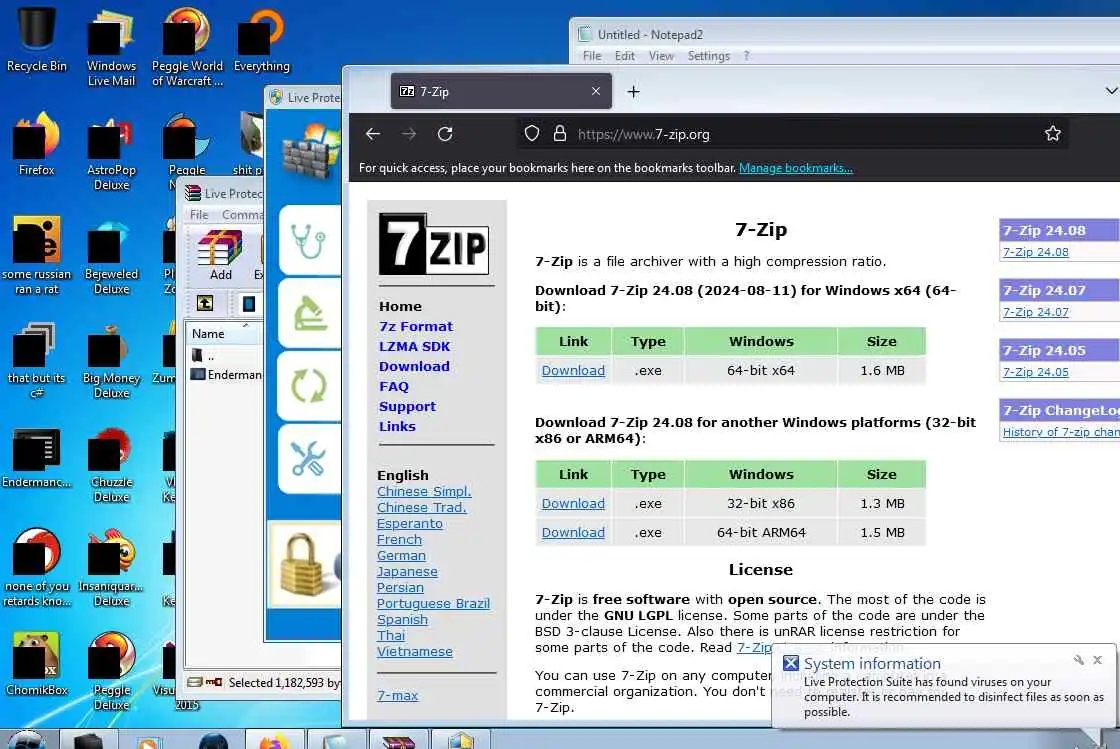Open the Everything desktop shortcut
Viewport: 1120px width, 749px height.
pyautogui.click(x=261, y=39)
